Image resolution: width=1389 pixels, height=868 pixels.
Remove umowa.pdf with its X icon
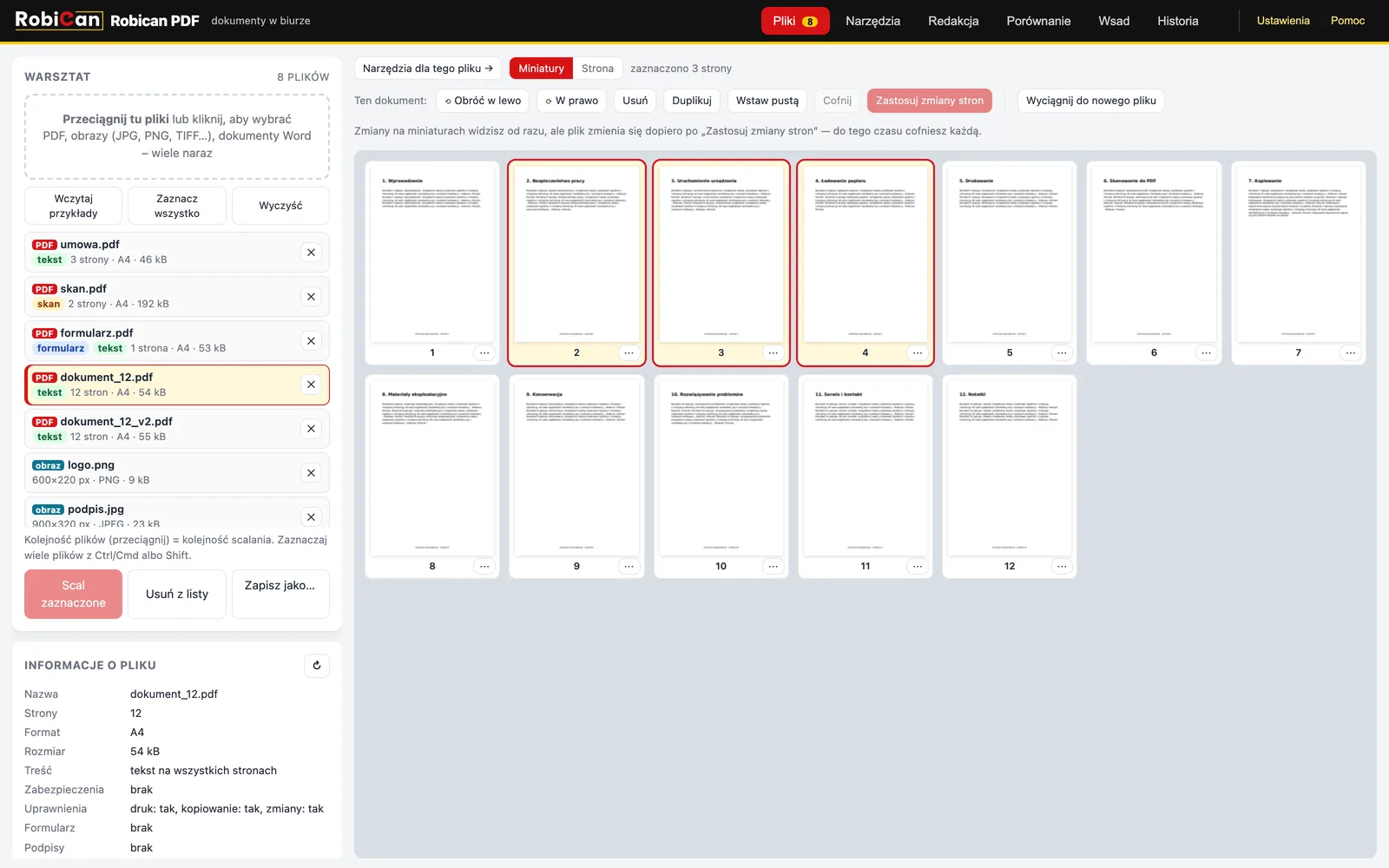point(311,253)
